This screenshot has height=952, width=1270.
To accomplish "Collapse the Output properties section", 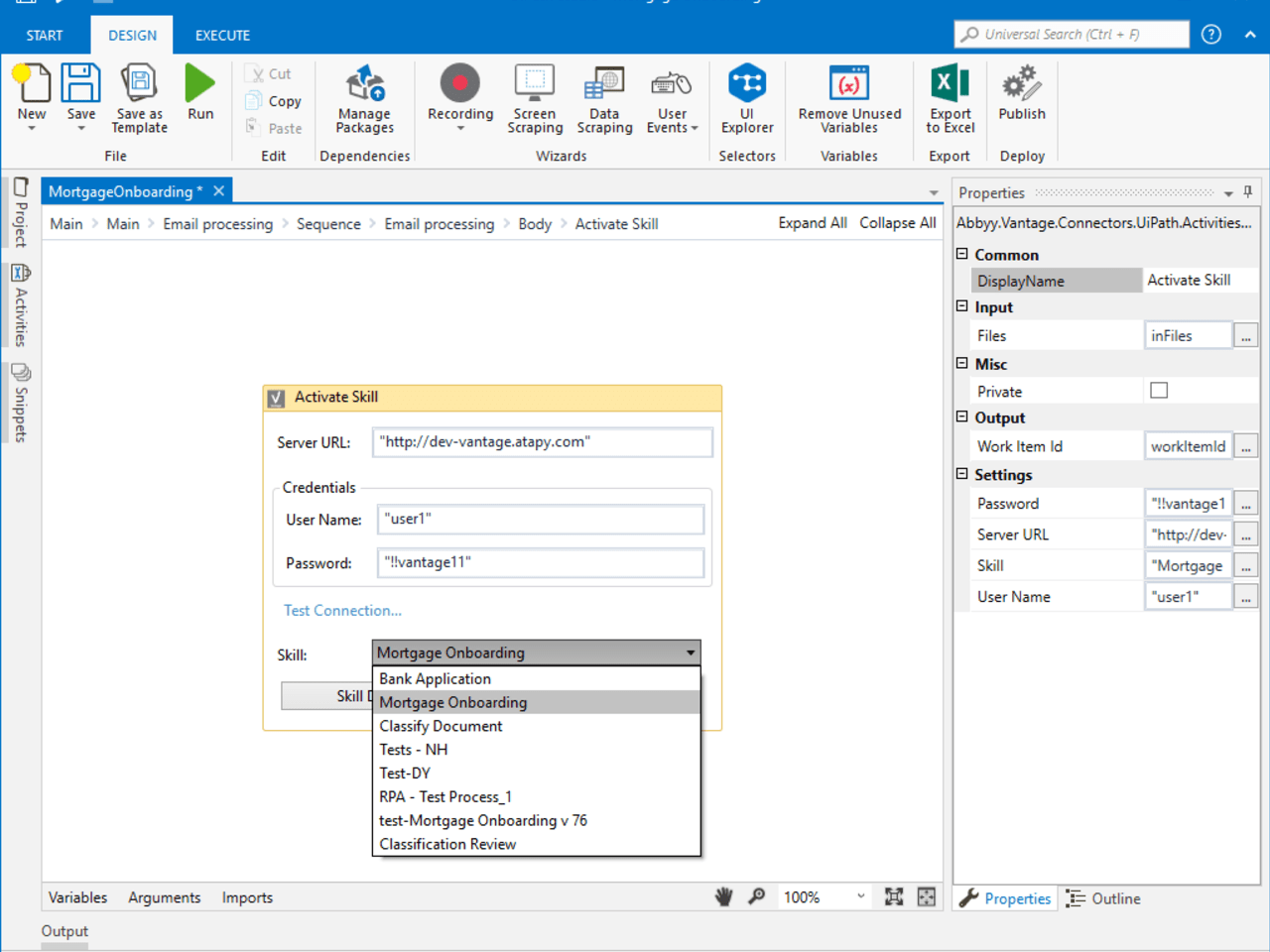I will (962, 416).
